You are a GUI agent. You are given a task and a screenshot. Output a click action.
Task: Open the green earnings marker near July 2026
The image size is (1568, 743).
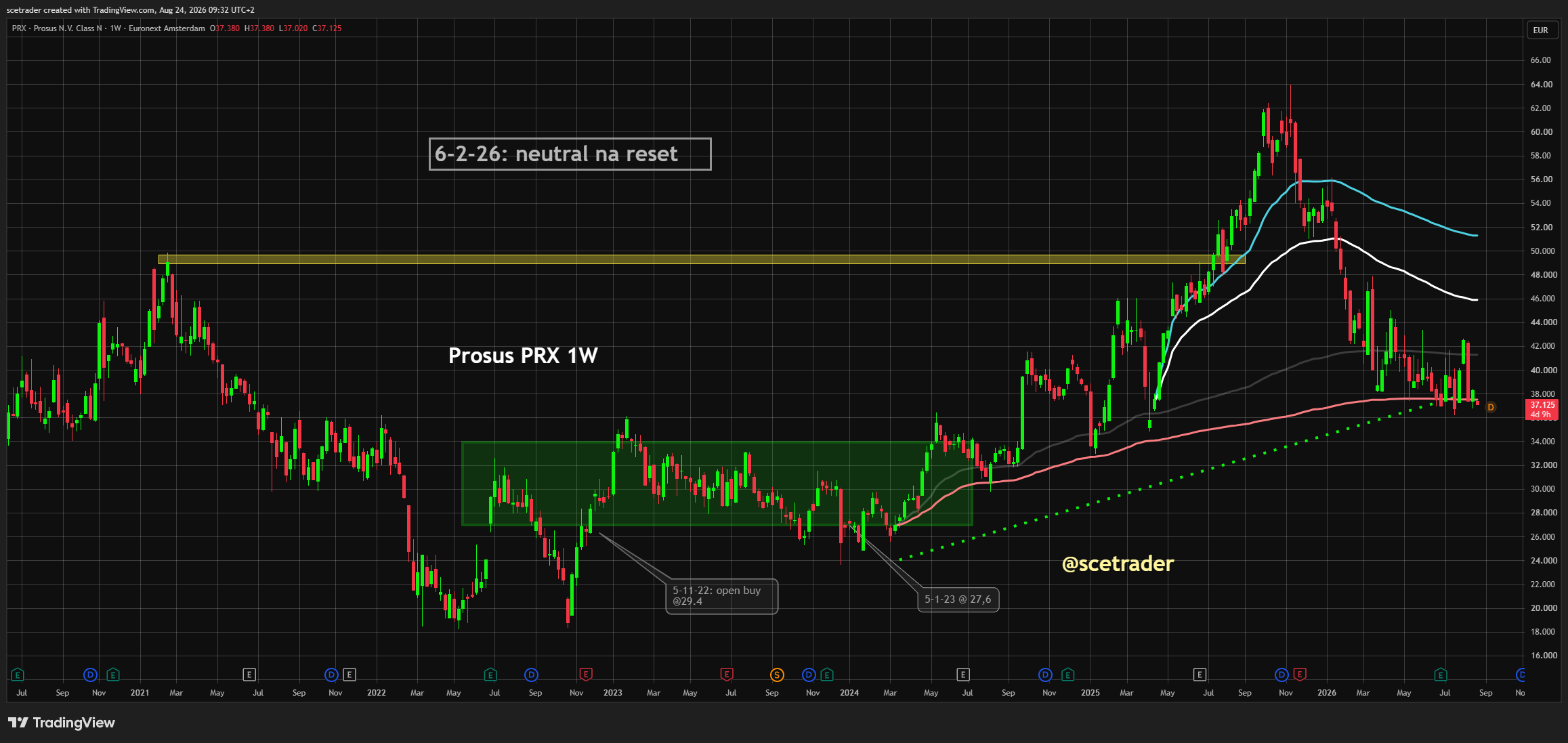tap(1441, 675)
